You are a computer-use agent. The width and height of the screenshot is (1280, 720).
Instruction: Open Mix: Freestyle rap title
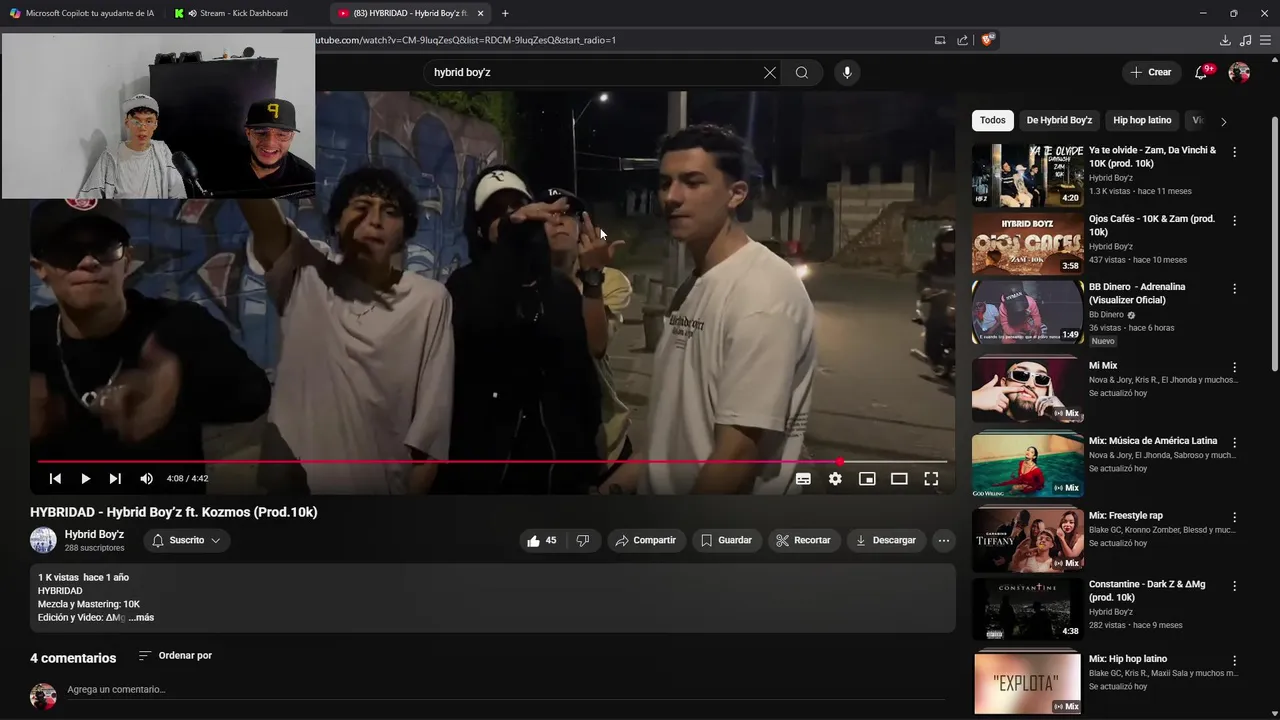point(1126,516)
